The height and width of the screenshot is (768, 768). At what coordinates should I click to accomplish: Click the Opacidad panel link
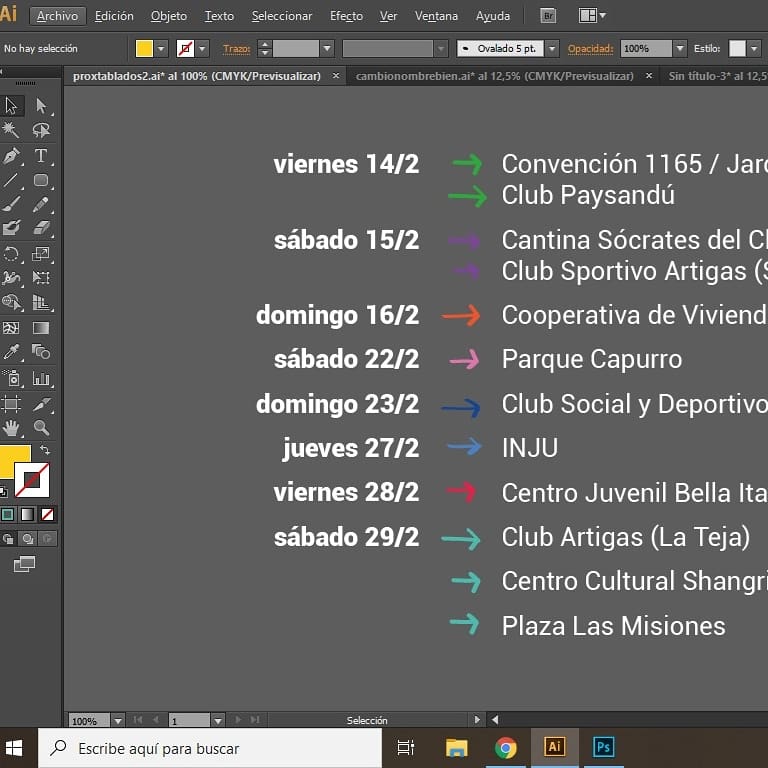click(590, 48)
